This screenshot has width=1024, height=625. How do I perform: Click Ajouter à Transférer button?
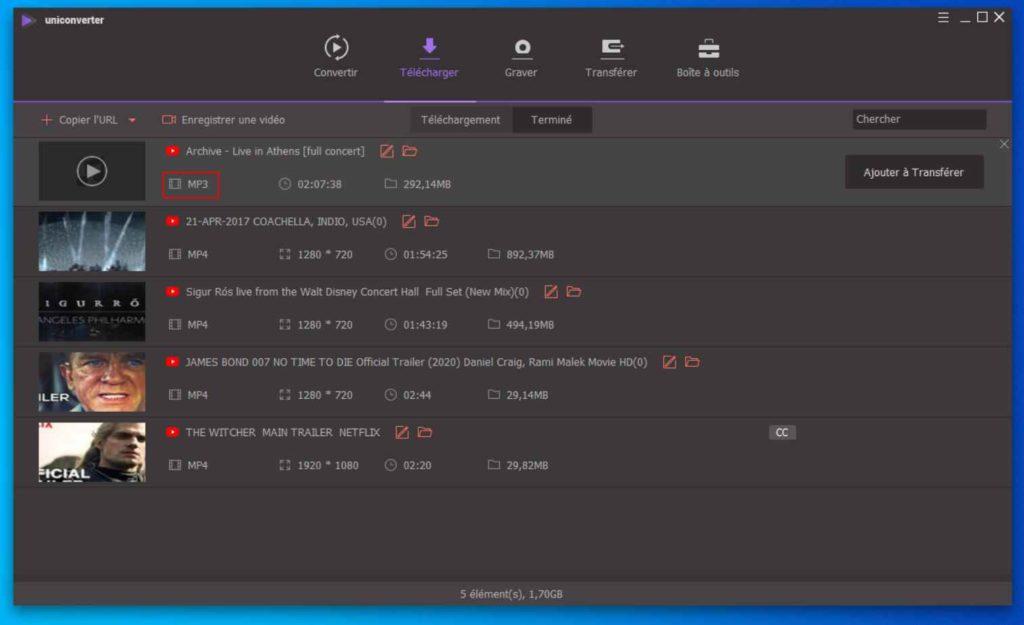(914, 172)
